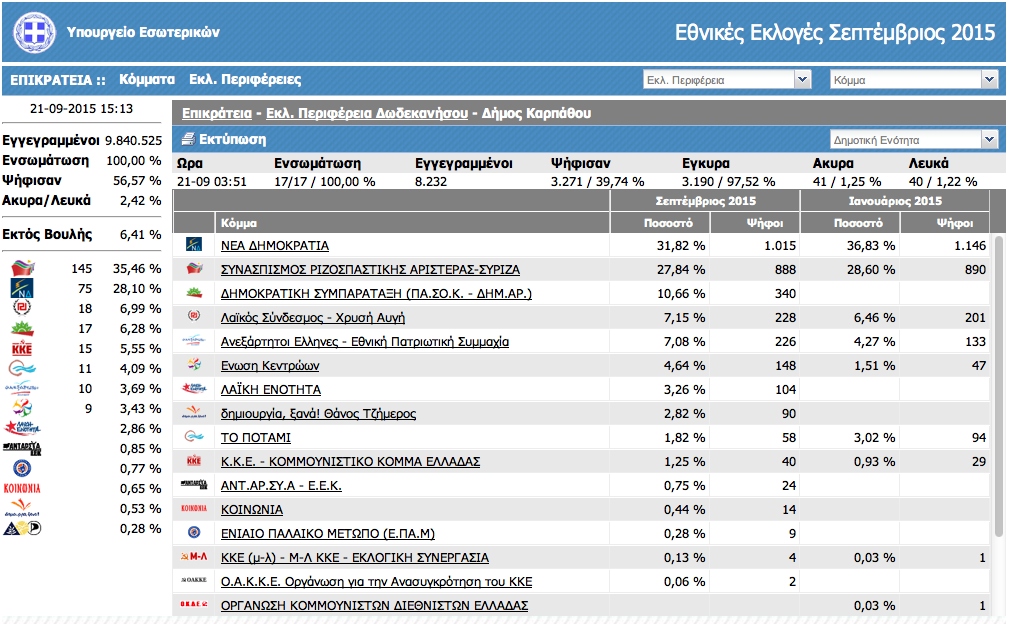Open the Ανεξάρτητοι Έλληνες - Εθνική Πατριωτική Συμμαχία link
Viewport: 1014px width, 624px height.
point(365,341)
